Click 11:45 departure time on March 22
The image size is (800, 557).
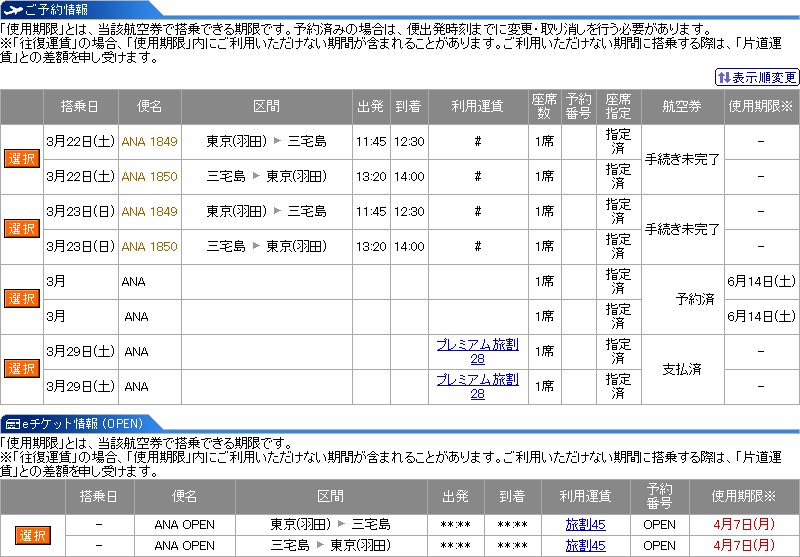click(x=371, y=142)
